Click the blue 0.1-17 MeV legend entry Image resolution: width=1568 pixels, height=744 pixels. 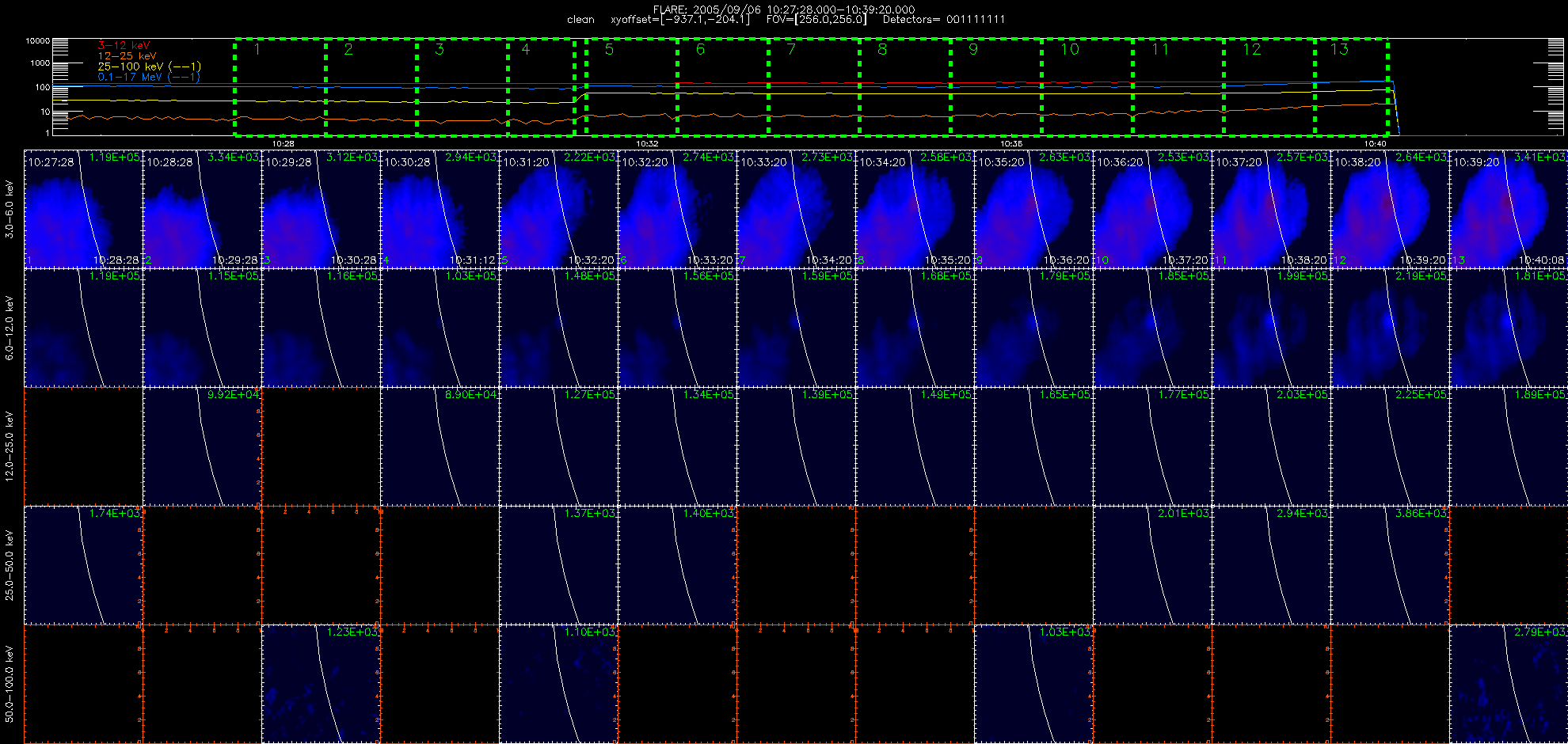[148, 77]
